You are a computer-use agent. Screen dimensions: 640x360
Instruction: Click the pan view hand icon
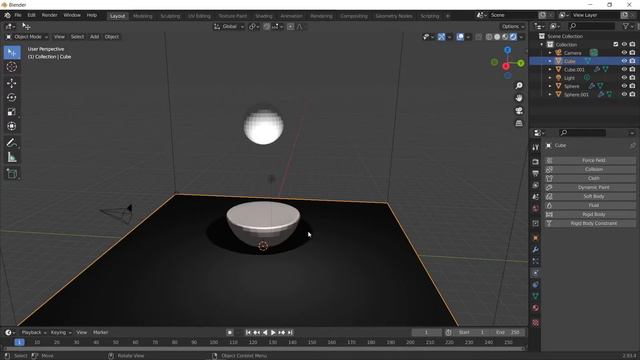519,98
